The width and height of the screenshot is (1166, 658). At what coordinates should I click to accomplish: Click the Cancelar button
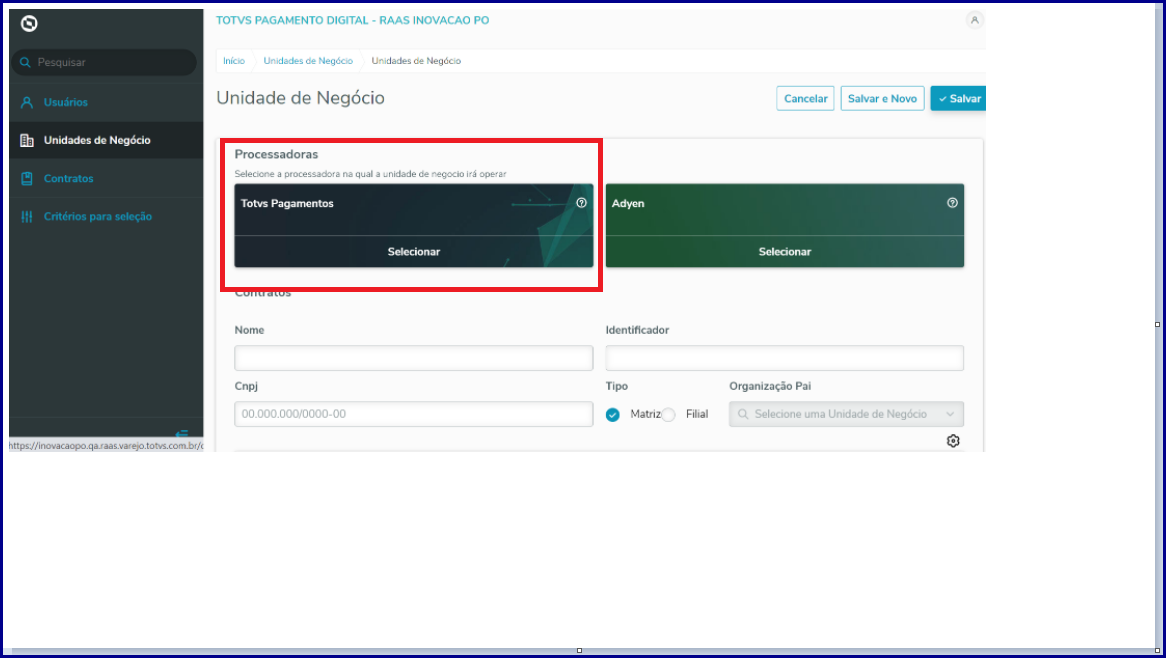pyautogui.click(x=805, y=98)
